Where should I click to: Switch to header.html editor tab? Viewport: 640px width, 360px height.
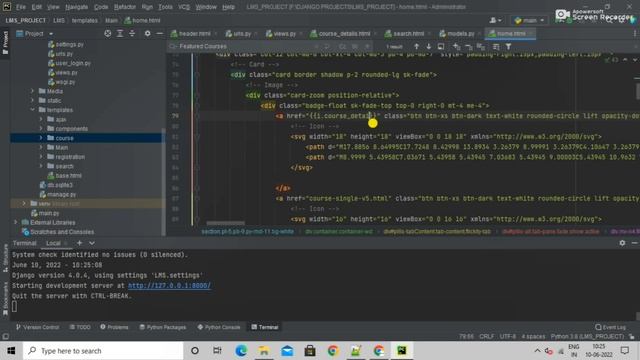(x=191, y=33)
